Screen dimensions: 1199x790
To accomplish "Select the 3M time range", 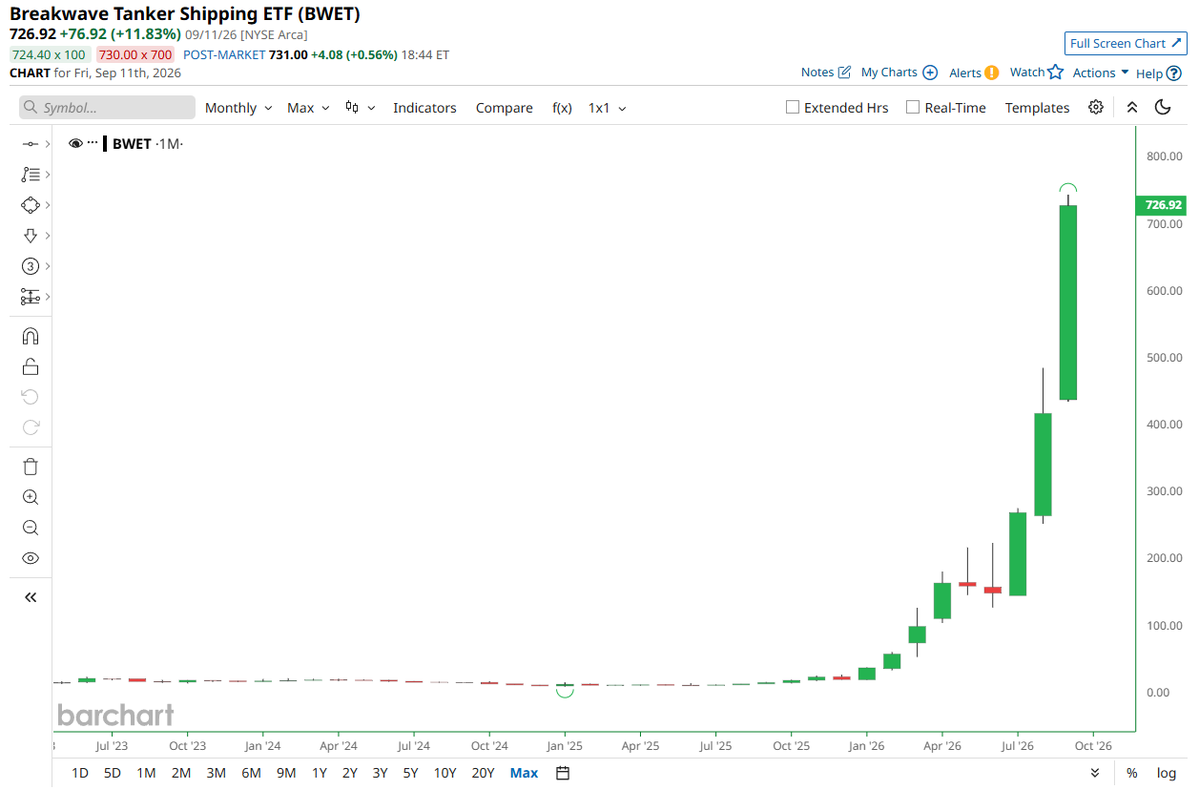I will click(216, 773).
